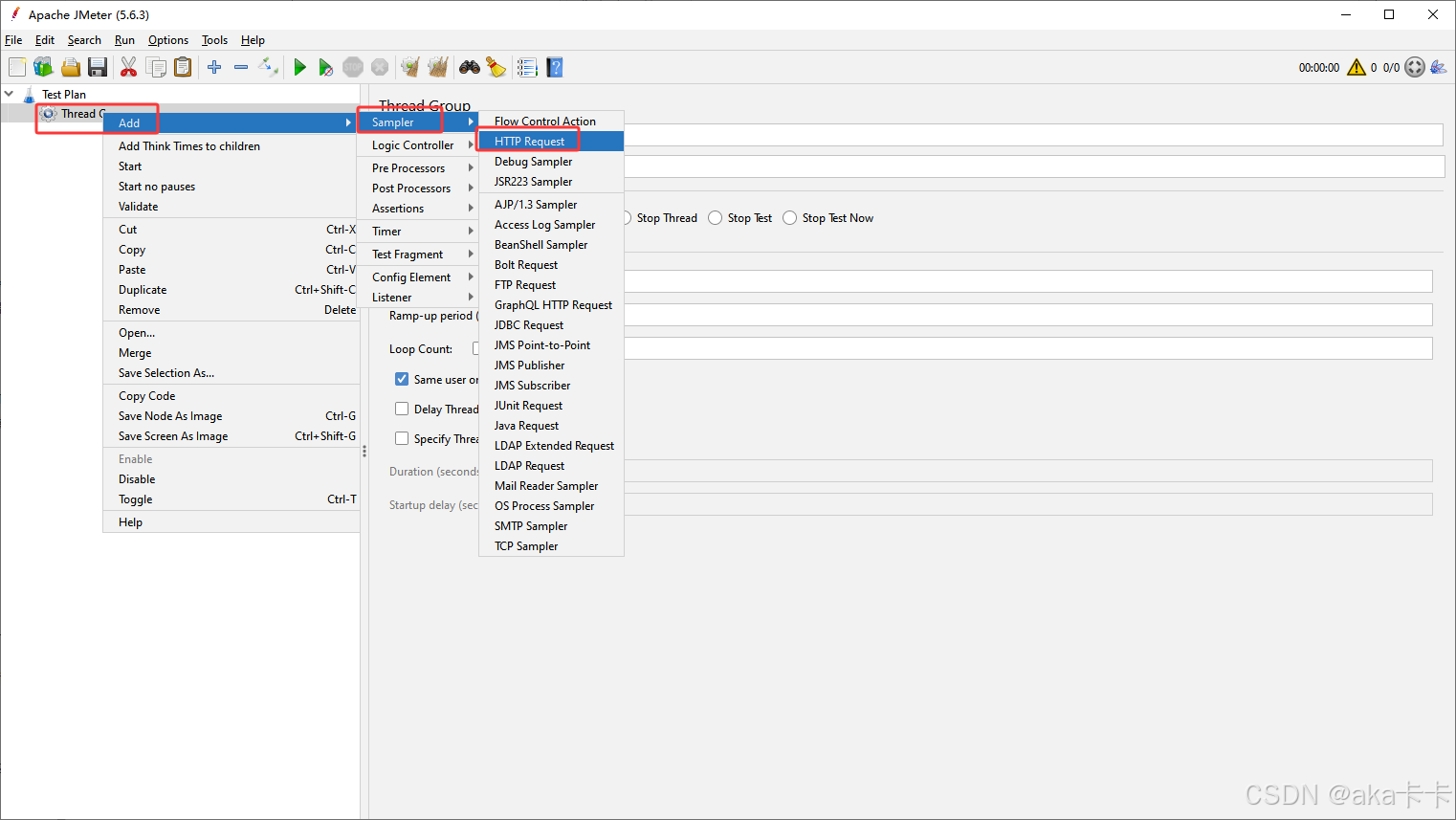Image resolution: width=1456 pixels, height=820 pixels.
Task: Expand the Timer submenu
Action: tap(418, 232)
